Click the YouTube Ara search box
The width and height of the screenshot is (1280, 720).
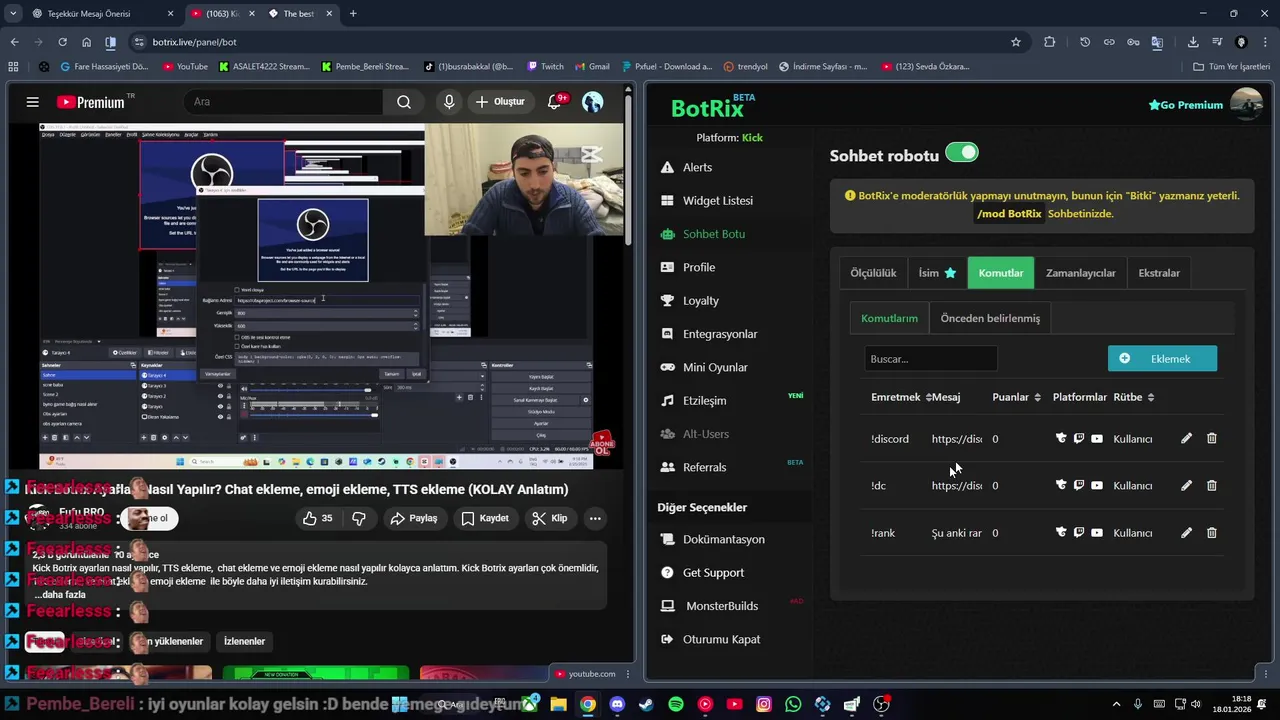coord(283,101)
